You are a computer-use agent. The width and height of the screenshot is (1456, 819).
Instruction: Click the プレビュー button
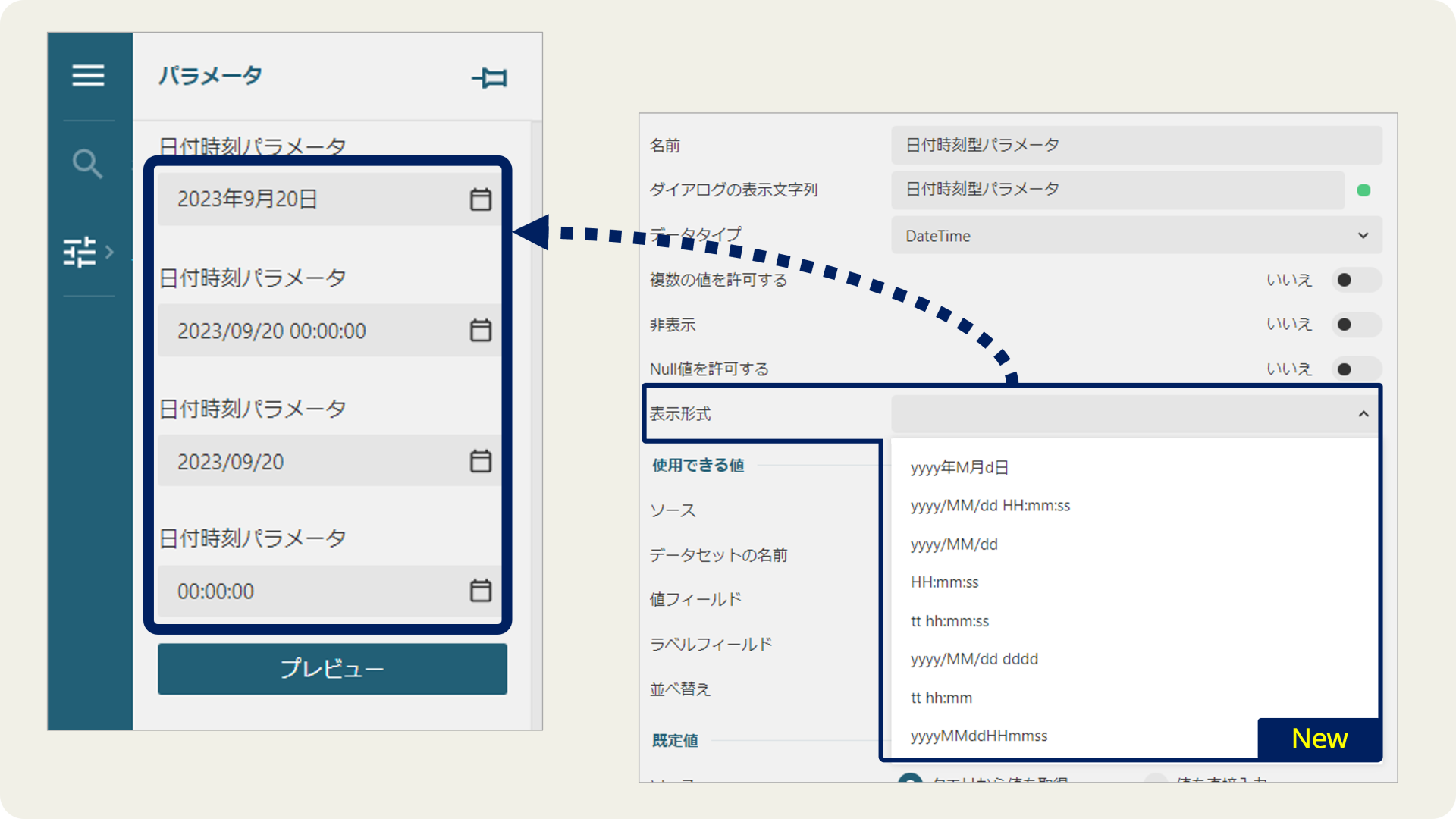tap(332, 669)
